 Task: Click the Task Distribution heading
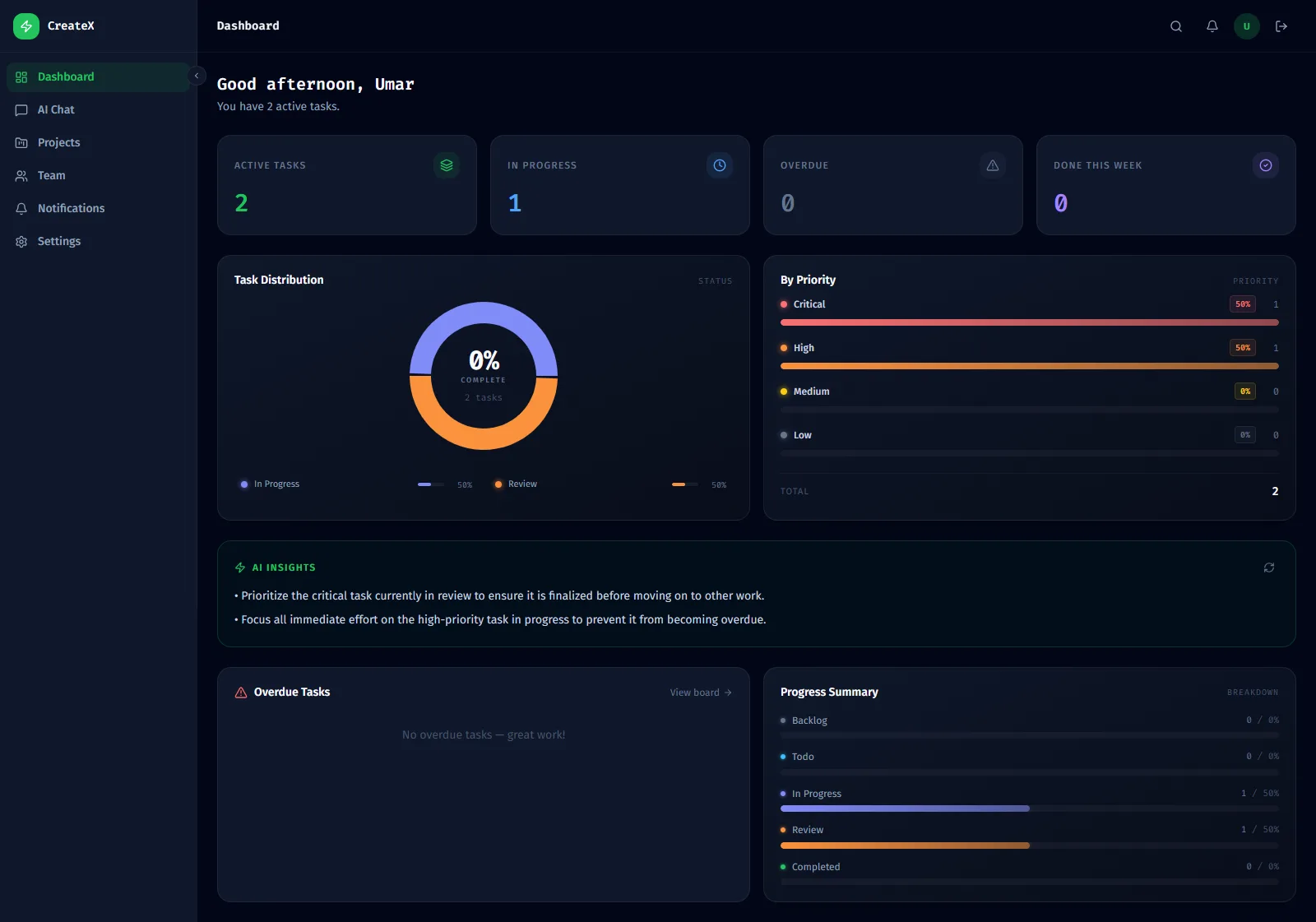tap(279, 280)
